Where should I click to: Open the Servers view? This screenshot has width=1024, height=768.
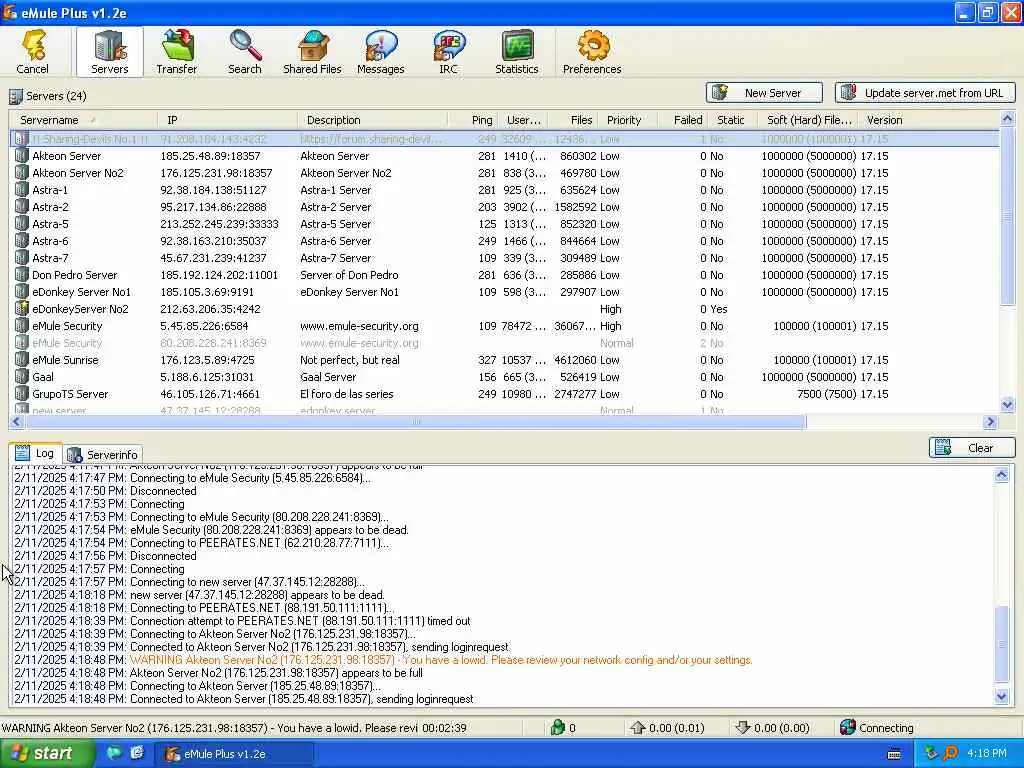coord(109,52)
